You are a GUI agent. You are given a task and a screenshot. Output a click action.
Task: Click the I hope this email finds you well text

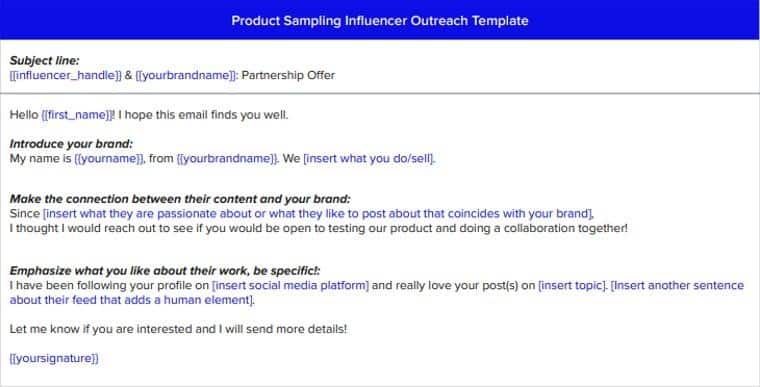click(x=203, y=115)
